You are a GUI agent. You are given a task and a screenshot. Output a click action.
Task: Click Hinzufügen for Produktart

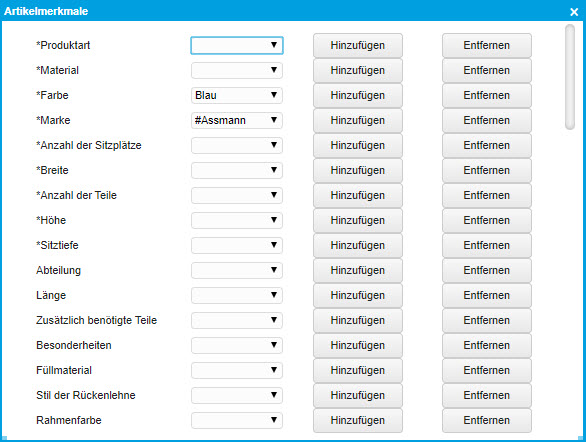click(x=358, y=45)
